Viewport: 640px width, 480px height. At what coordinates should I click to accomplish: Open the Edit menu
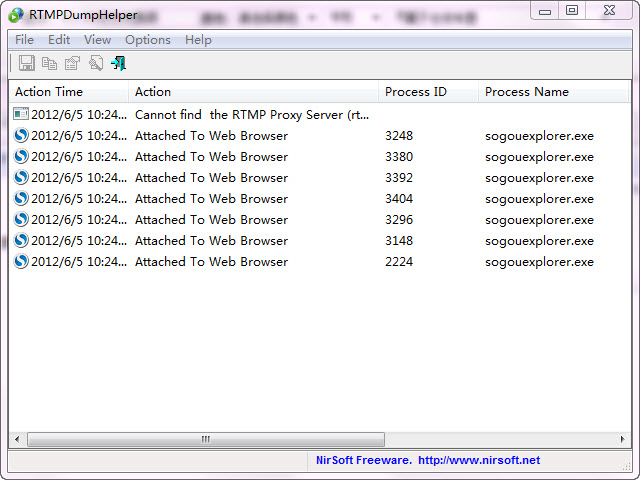59,40
